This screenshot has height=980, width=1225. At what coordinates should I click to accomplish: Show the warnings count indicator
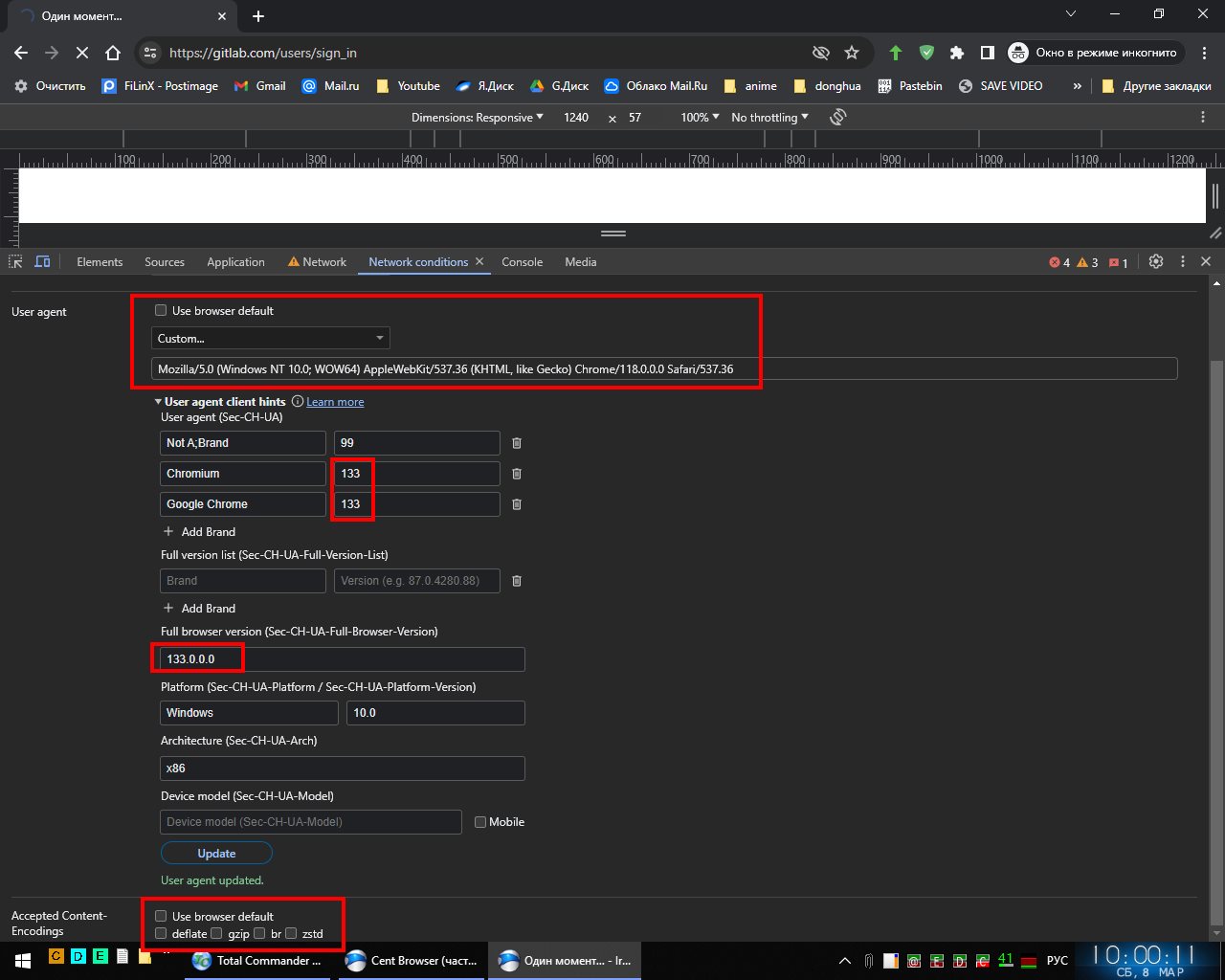[x=1087, y=262]
